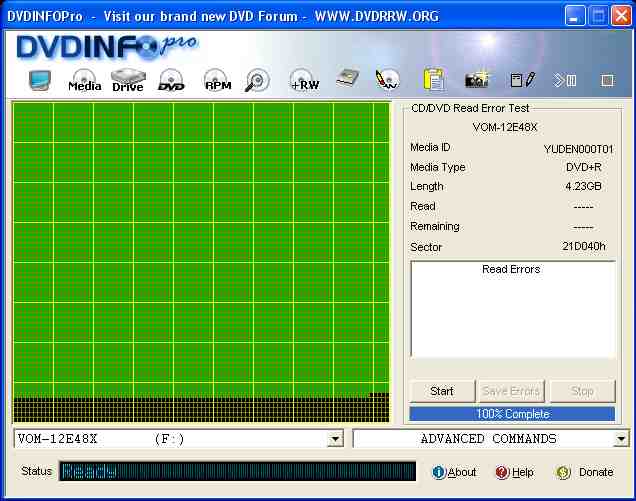Click the Donate coin icon
Image resolution: width=636 pixels, height=501 pixels.
(563, 472)
